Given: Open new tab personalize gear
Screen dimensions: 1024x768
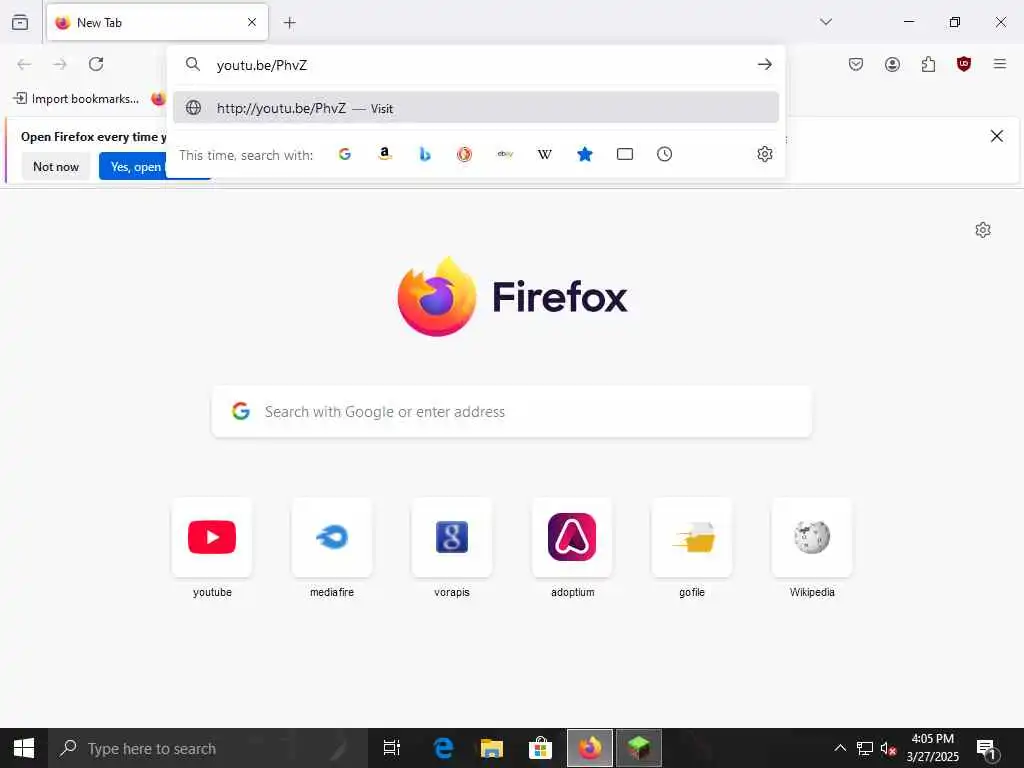Looking at the screenshot, I should [x=983, y=230].
